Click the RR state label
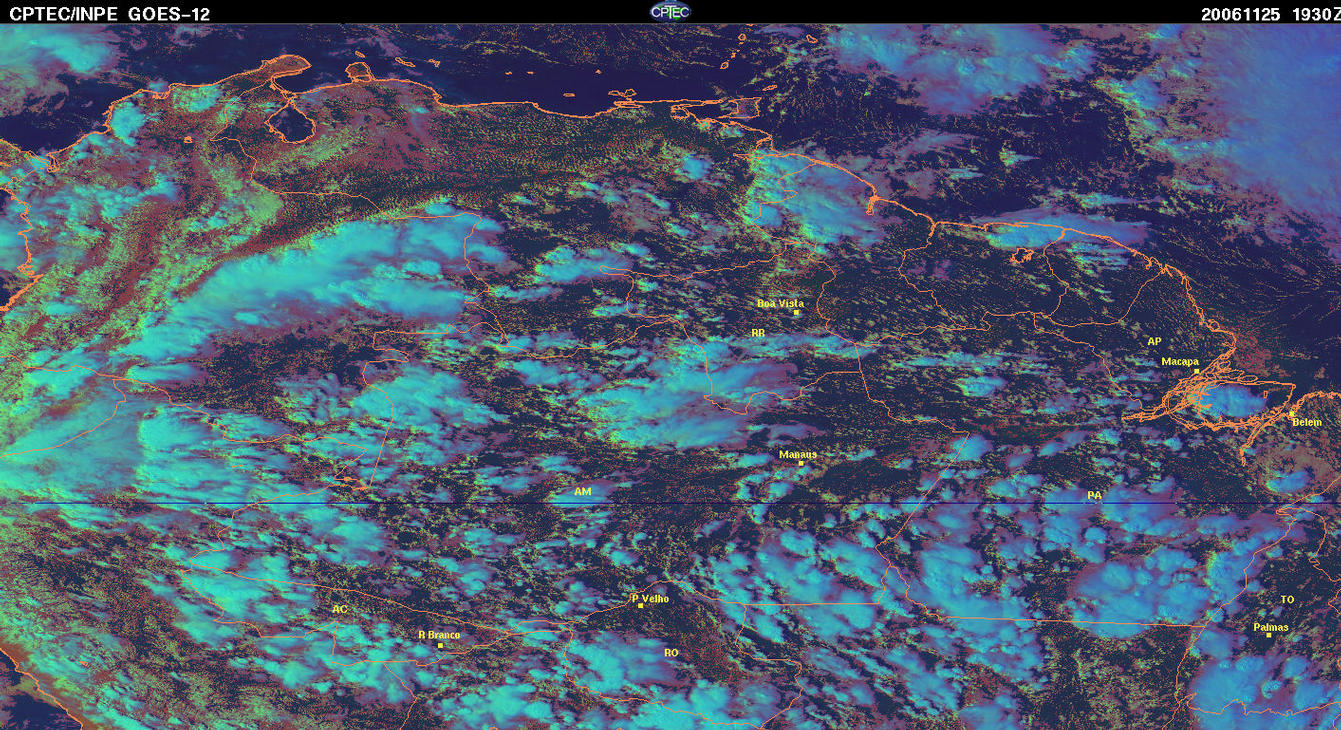Image resolution: width=1341 pixels, height=730 pixels. coord(757,332)
